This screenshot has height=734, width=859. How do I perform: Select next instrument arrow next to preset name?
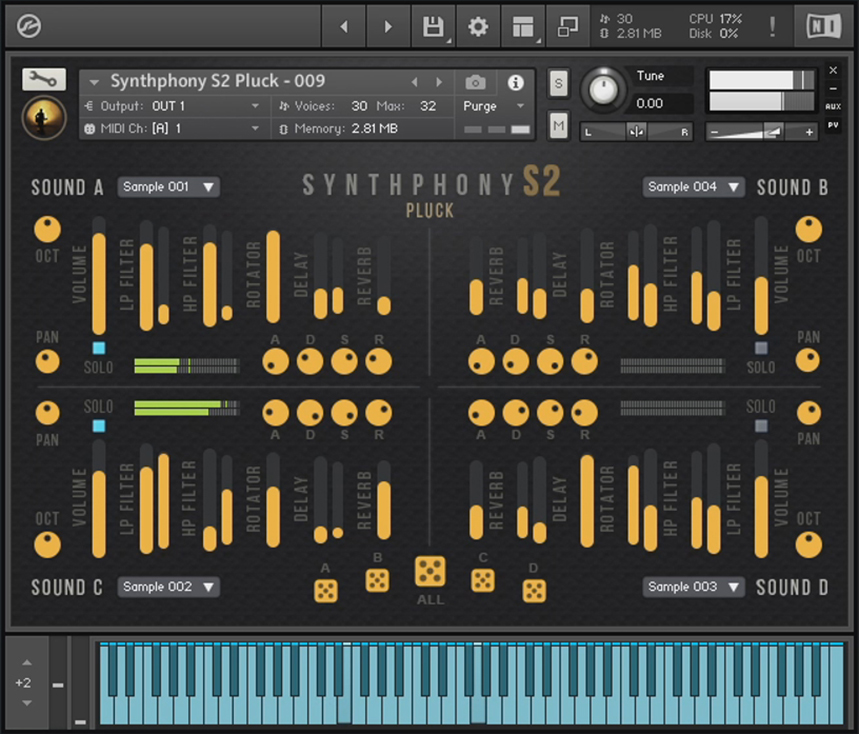click(x=439, y=82)
